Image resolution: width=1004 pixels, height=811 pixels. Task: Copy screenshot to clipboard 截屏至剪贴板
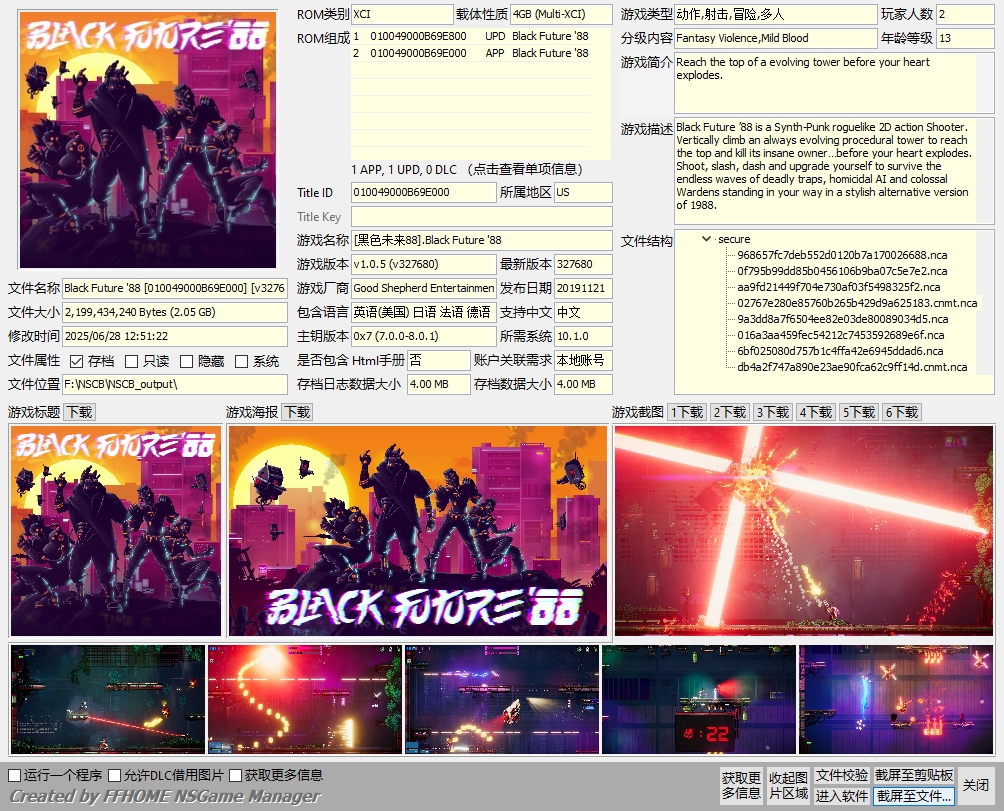(x=914, y=775)
